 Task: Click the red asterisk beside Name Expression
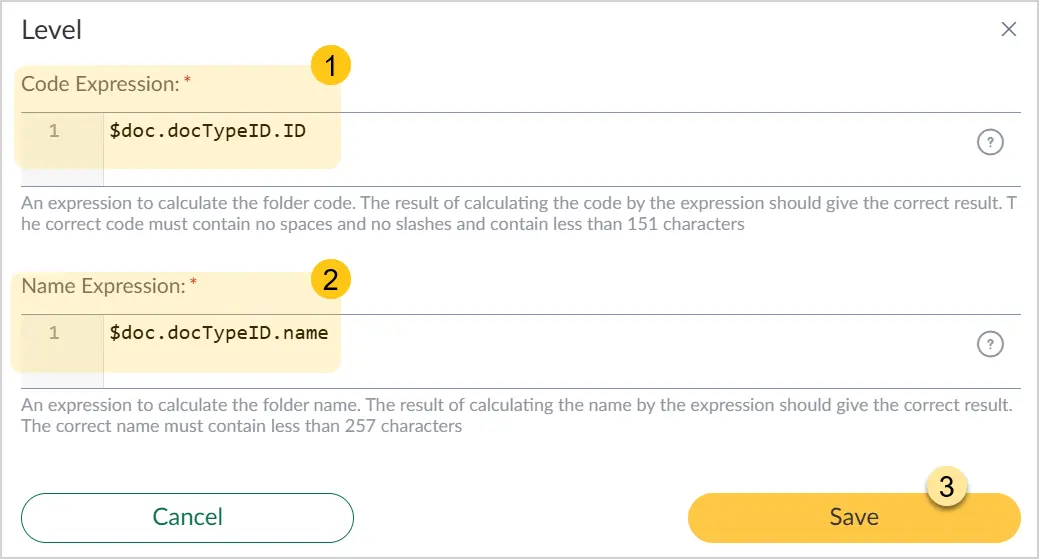coord(193,281)
